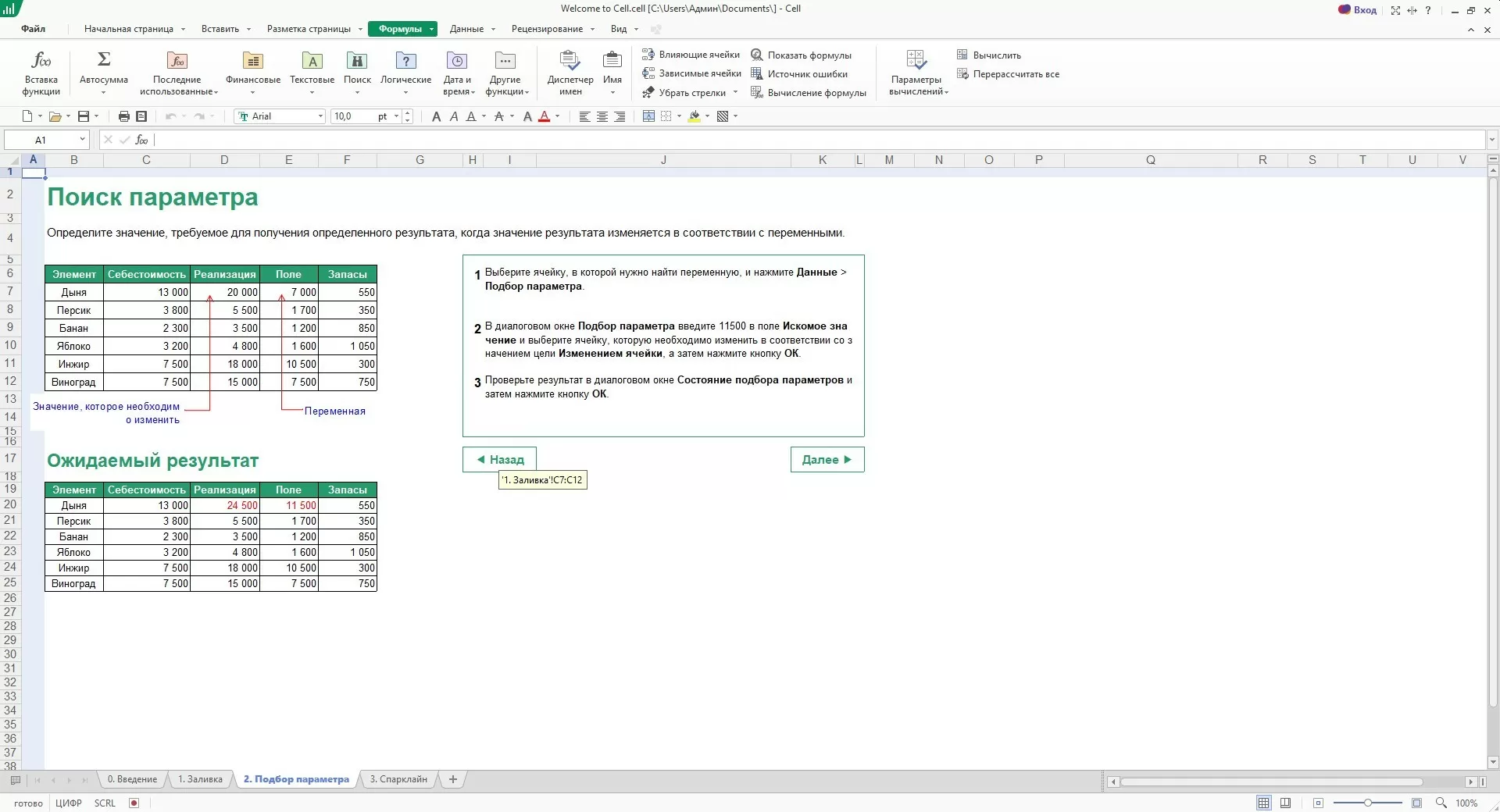1500x812 pixels.
Task: Open the Данные ribbon tab
Action: click(x=466, y=29)
